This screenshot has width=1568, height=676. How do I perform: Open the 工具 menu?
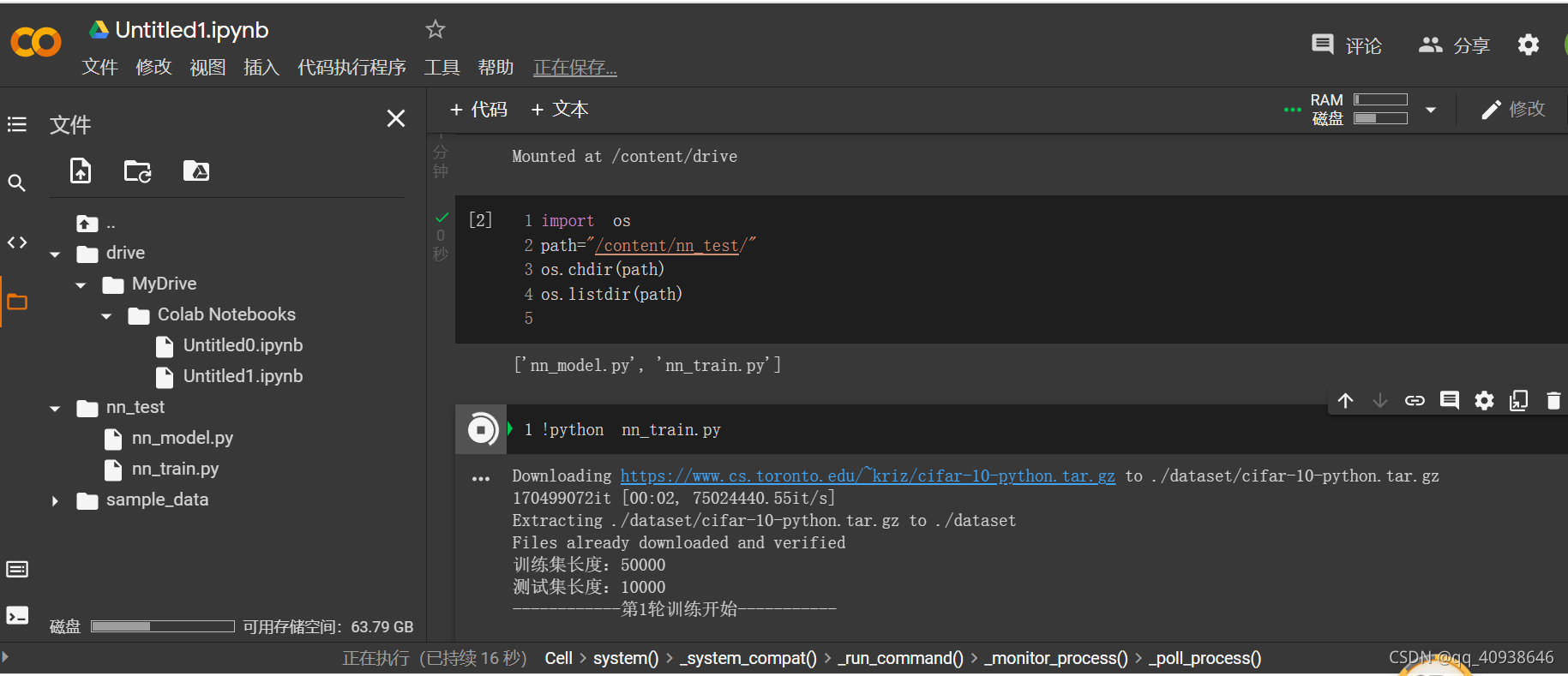pyautogui.click(x=442, y=67)
